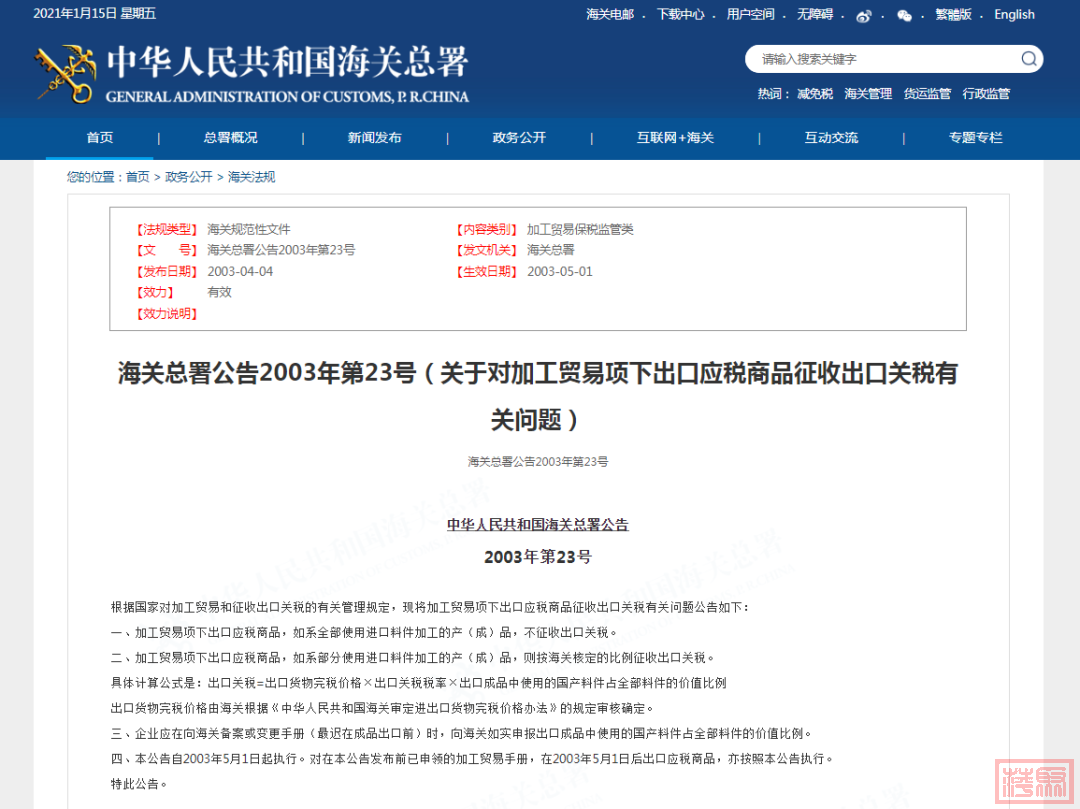Click label 【内容类别】
Image resolution: width=1080 pixels, height=809 pixels.
tap(486, 229)
